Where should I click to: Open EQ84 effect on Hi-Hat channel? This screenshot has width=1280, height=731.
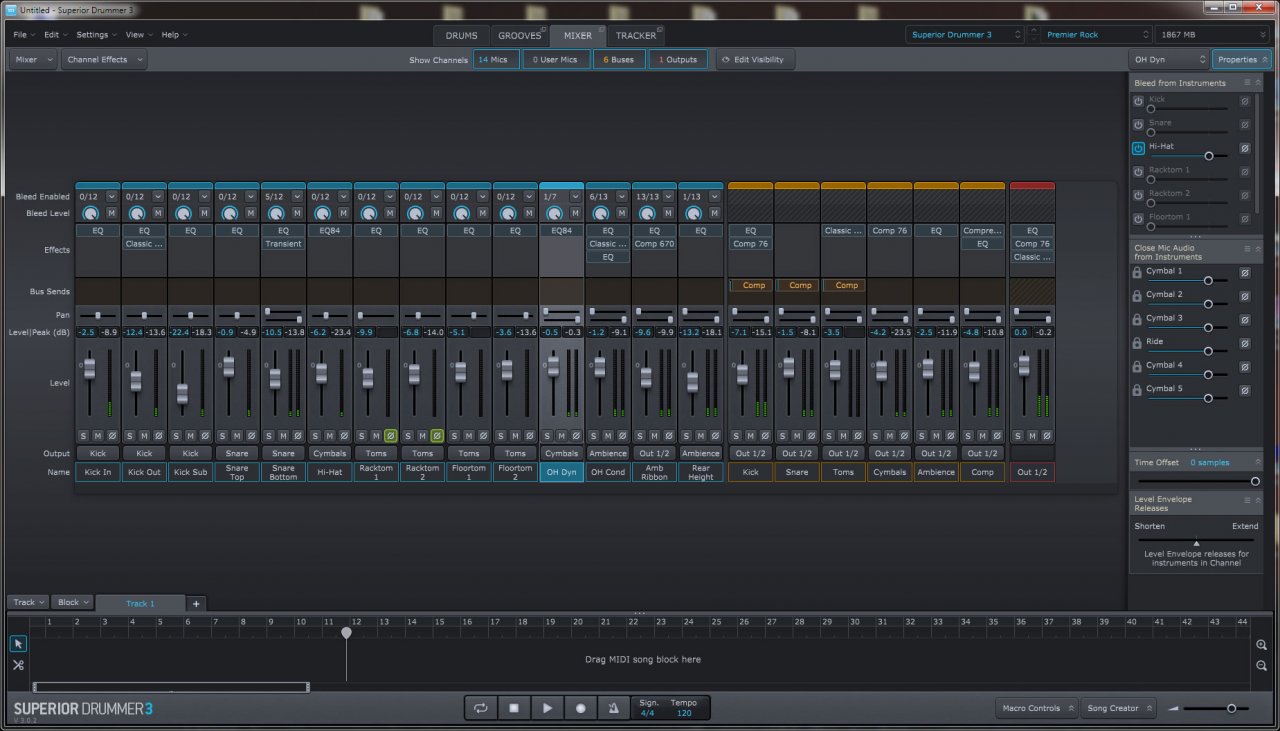tap(330, 231)
